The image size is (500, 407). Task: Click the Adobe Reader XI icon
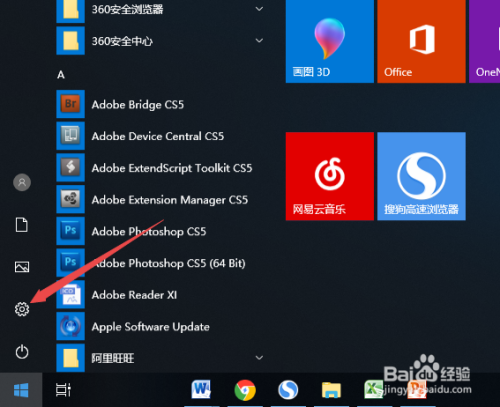(71, 294)
